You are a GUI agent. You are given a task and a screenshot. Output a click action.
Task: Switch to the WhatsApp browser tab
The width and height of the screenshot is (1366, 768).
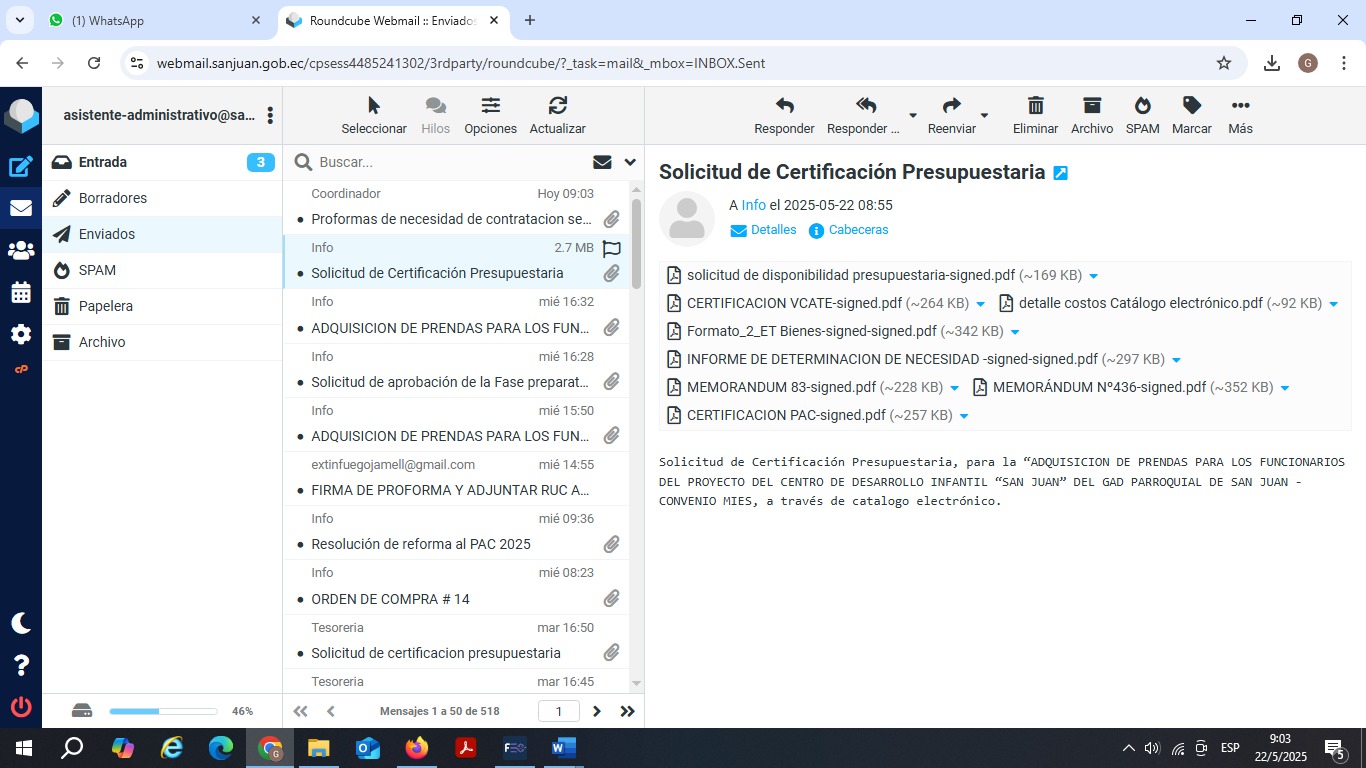click(150, 20)
